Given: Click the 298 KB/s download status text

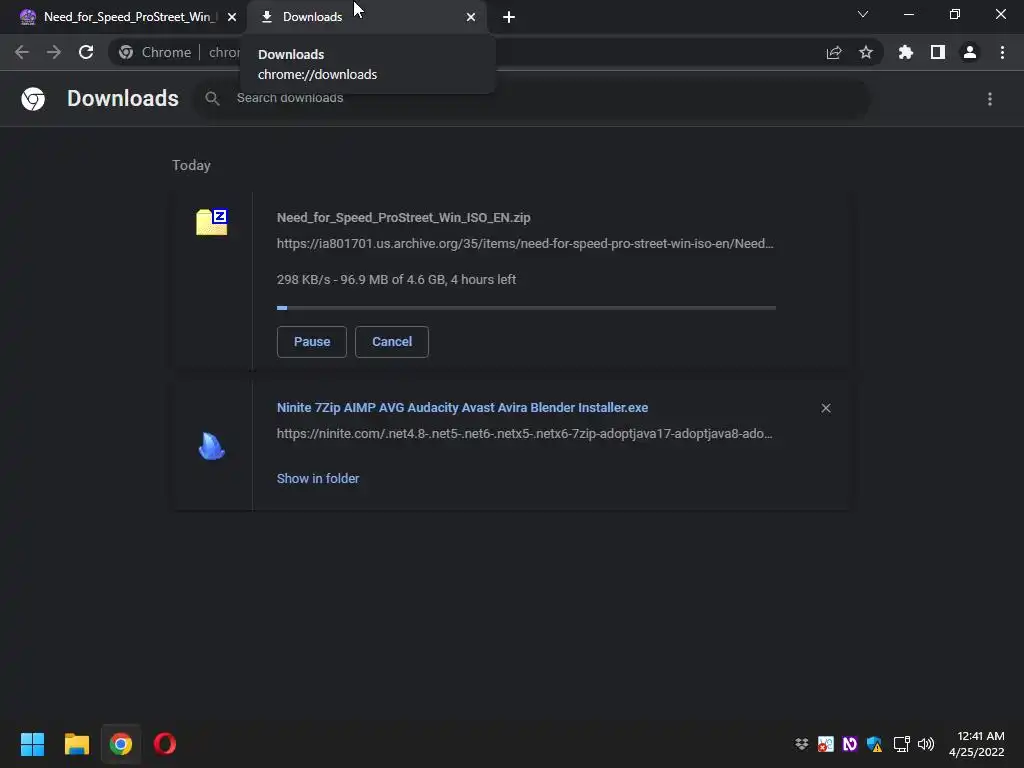Looking at the screenshot, I should click(x=396, y=280).
